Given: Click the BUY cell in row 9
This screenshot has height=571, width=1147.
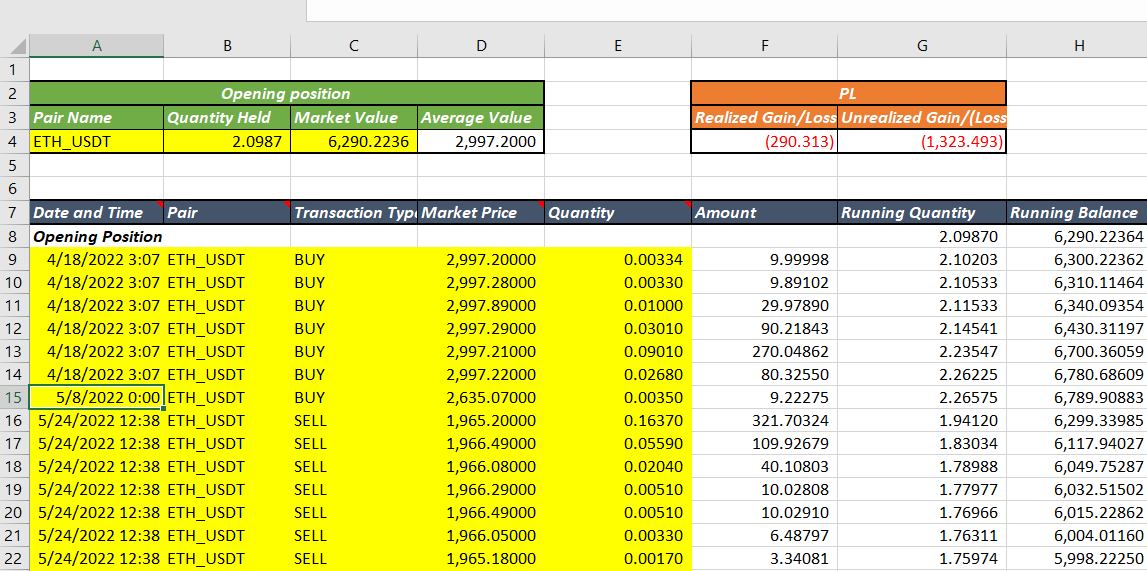Looking at the screenshot, I should tap(354, 260).
